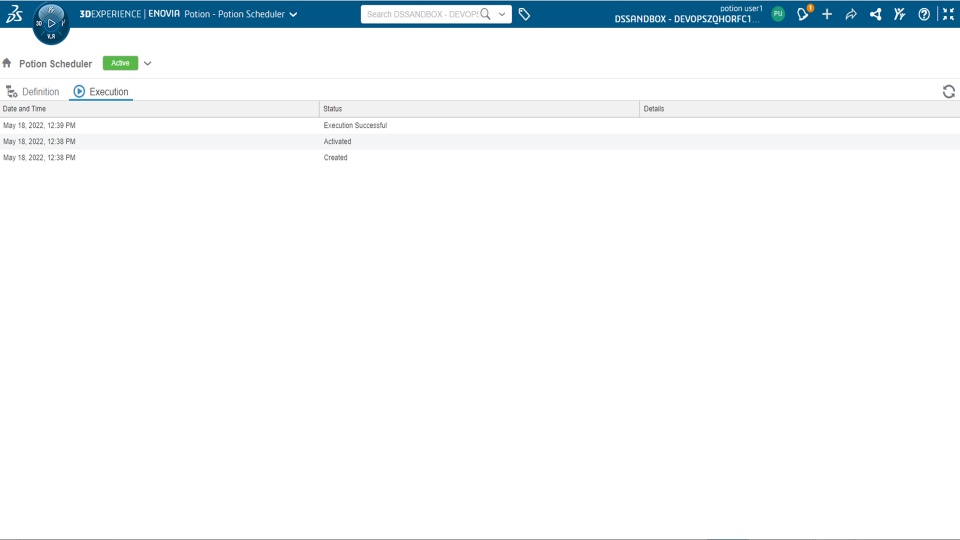Select the Created status cell

coord(336,157)
